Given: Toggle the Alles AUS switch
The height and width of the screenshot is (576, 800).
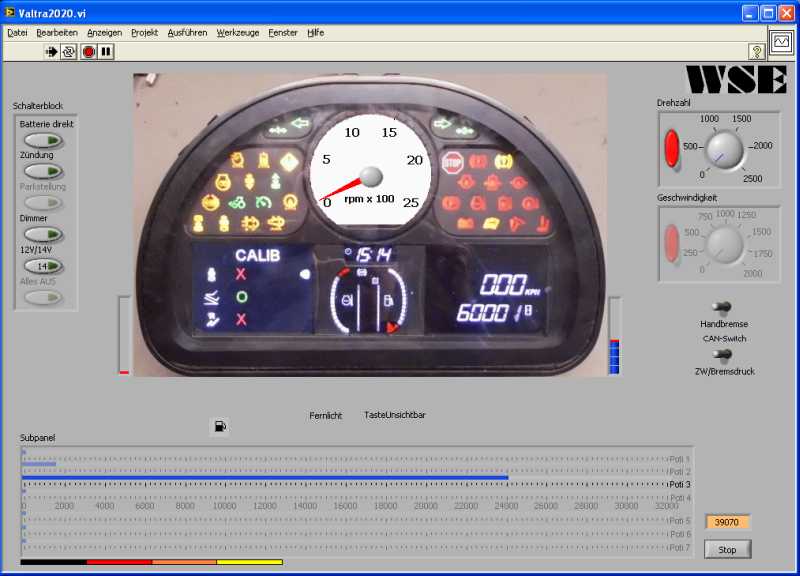Looking at the screenshot, I should [x=44, y=297].
